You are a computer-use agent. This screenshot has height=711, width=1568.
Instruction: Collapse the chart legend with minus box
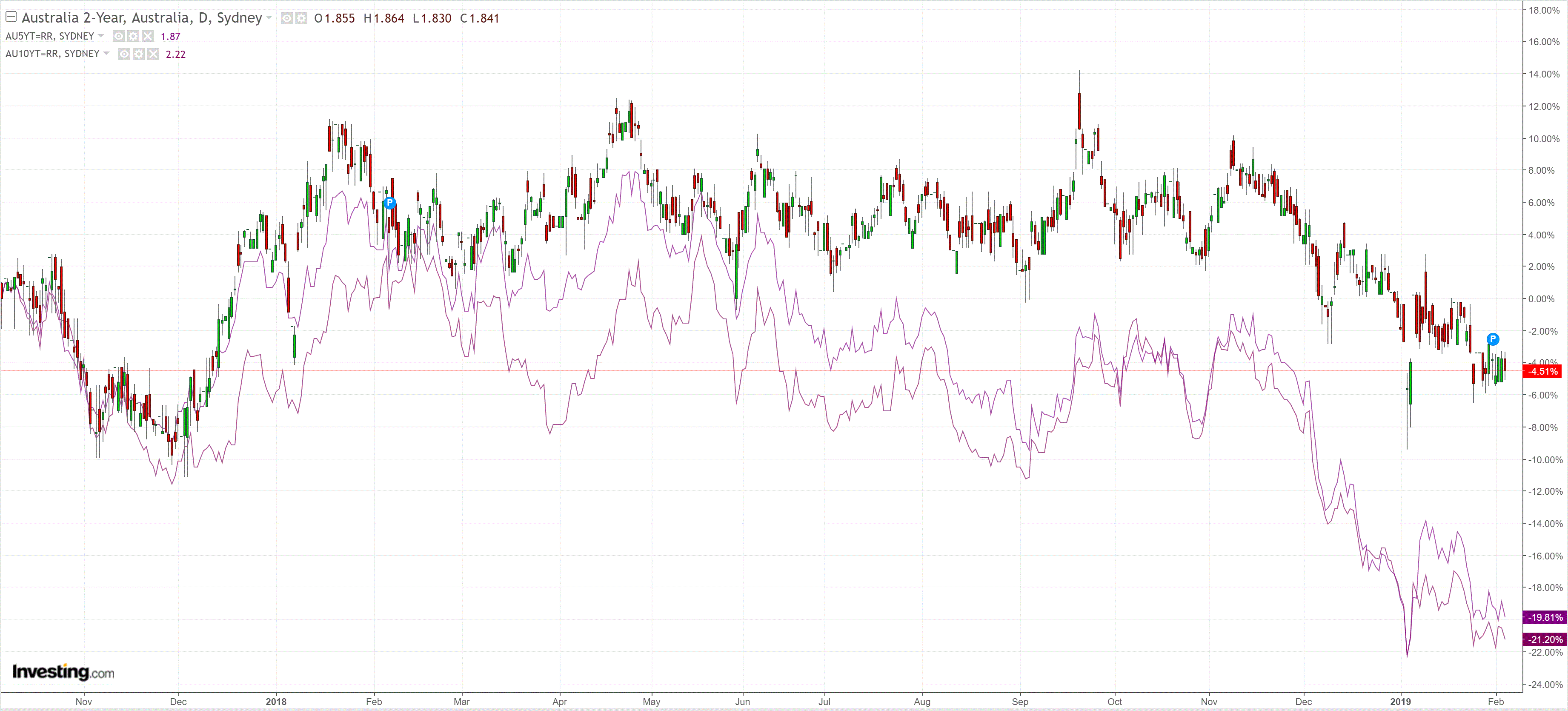(x=11, y=17)
